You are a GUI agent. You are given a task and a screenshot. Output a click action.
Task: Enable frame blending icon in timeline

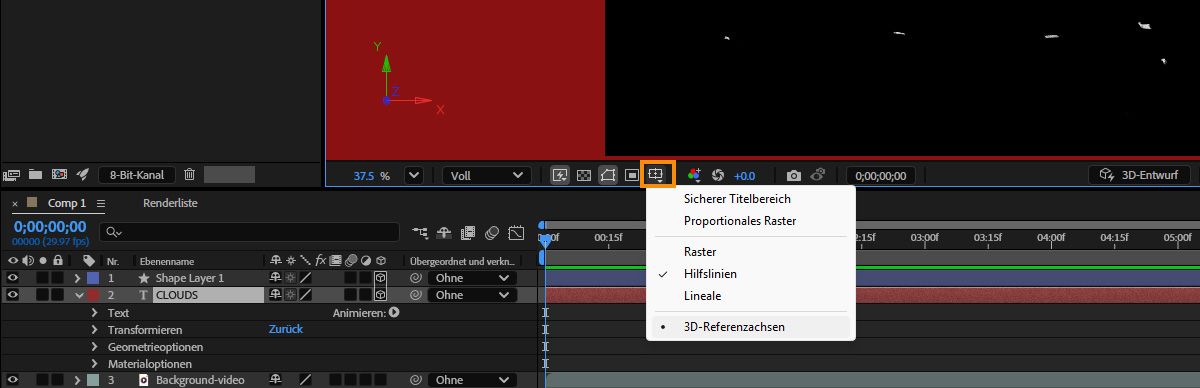point(468,232)
